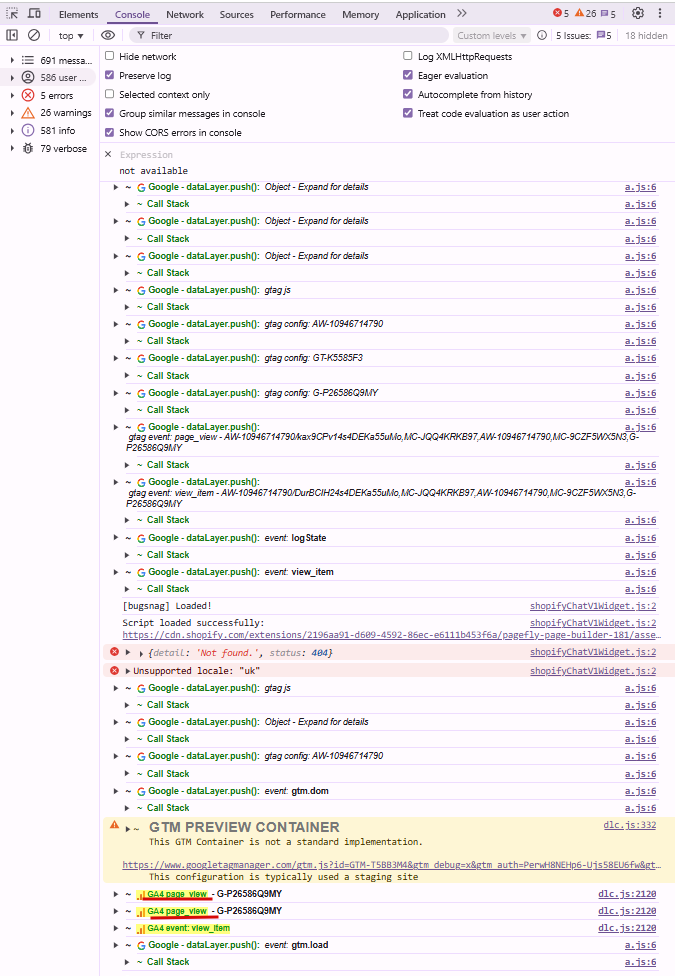This screenshot has height=976, width=675.
Task: Clear the console with the block icon
Action: tap(34, 35)
